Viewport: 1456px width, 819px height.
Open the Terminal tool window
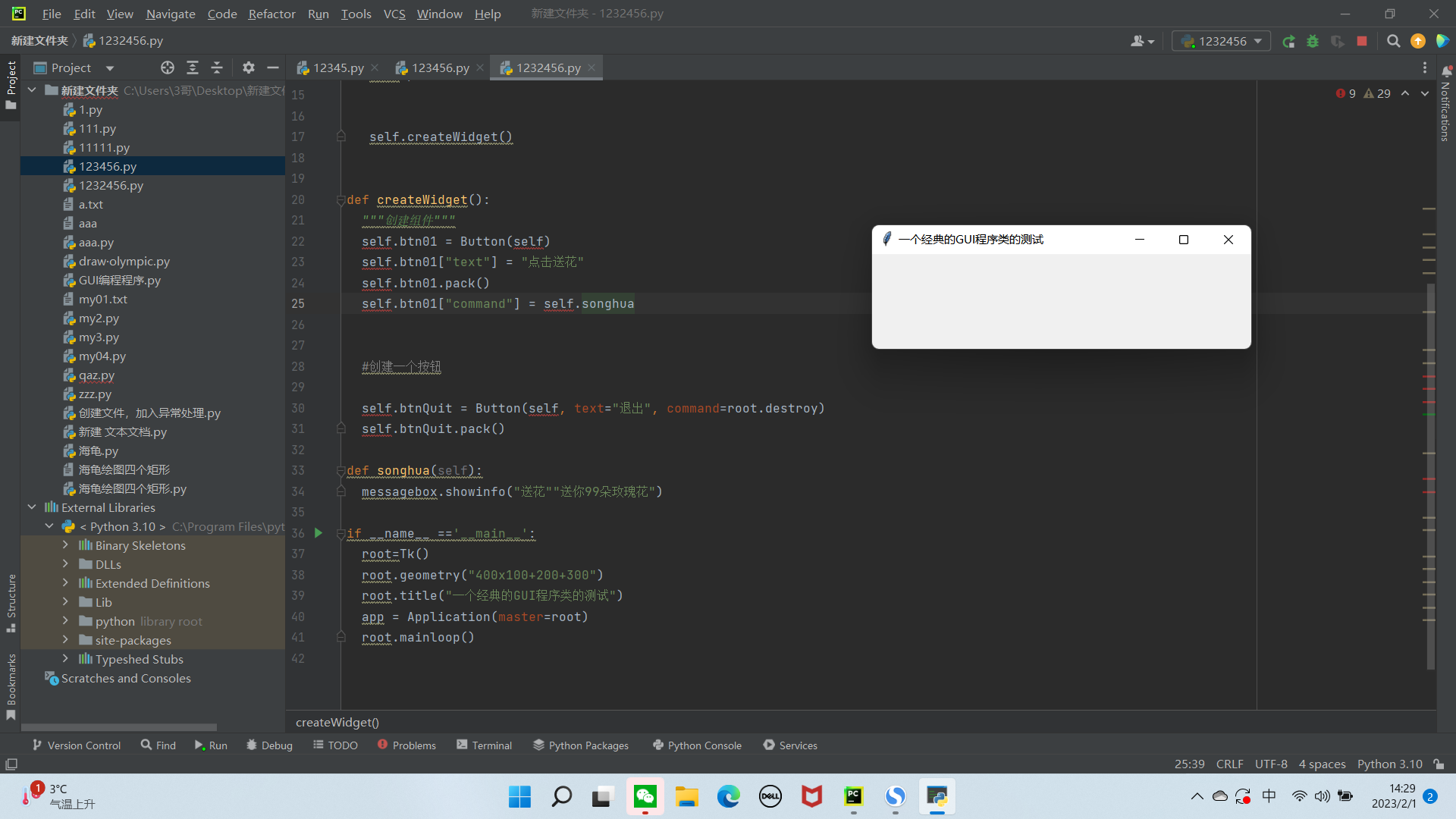pos(485,745)
